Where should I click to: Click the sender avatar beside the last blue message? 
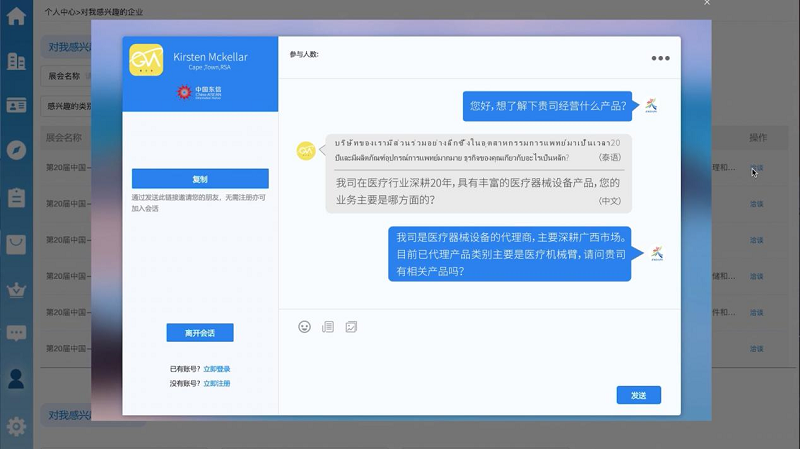tap(657, 254)
